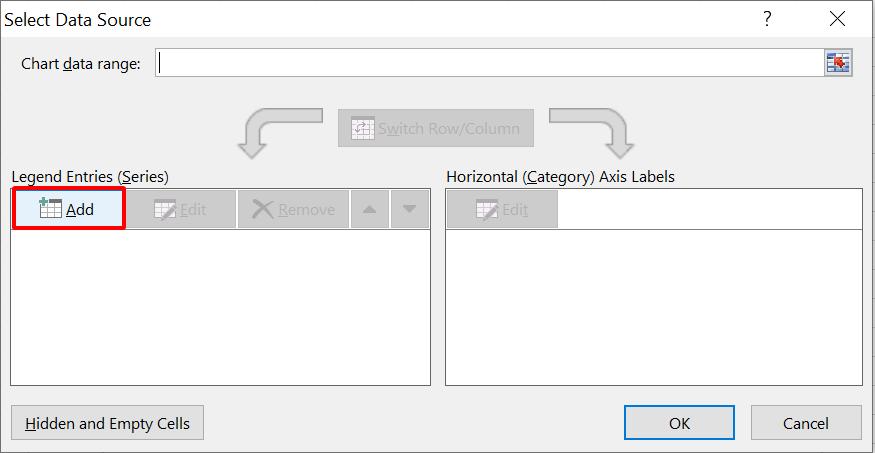This screenshot has width=875, height=453.
Task: Open help with the question mark
Action: (767, 19)
